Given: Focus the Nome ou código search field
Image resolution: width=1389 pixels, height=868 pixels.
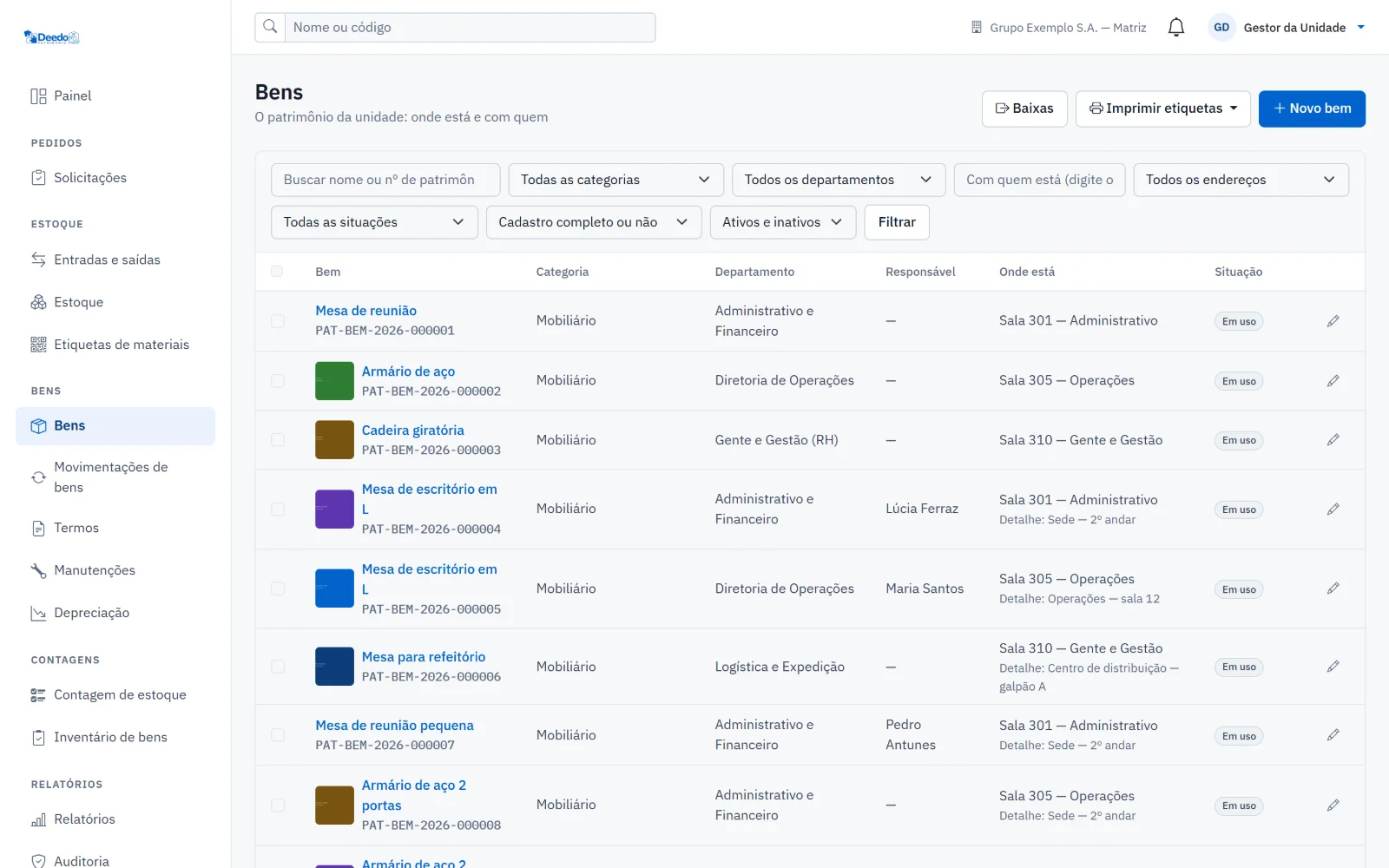Looking at the screenshot, I should 470,27.
